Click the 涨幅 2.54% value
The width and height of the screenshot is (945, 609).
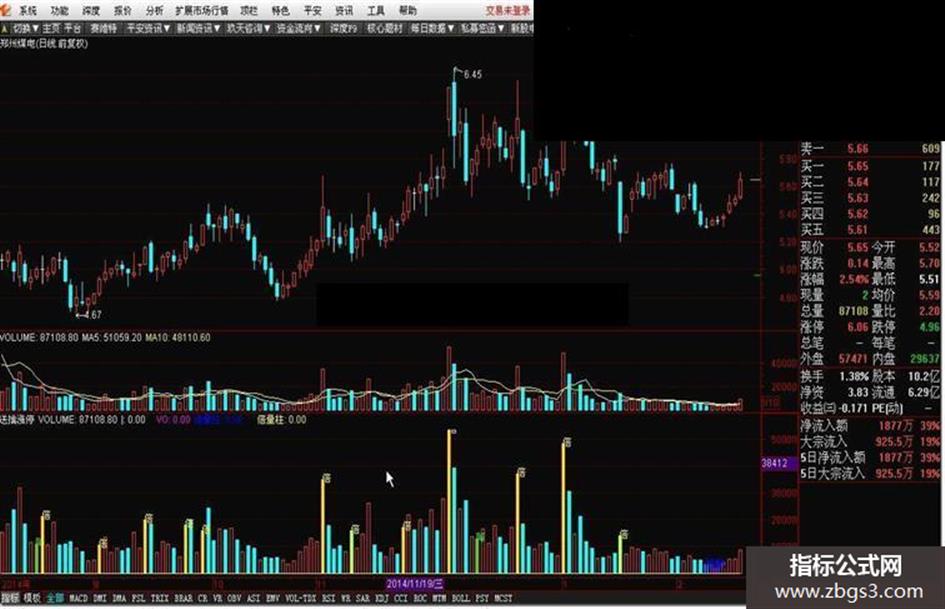point(854,279)
